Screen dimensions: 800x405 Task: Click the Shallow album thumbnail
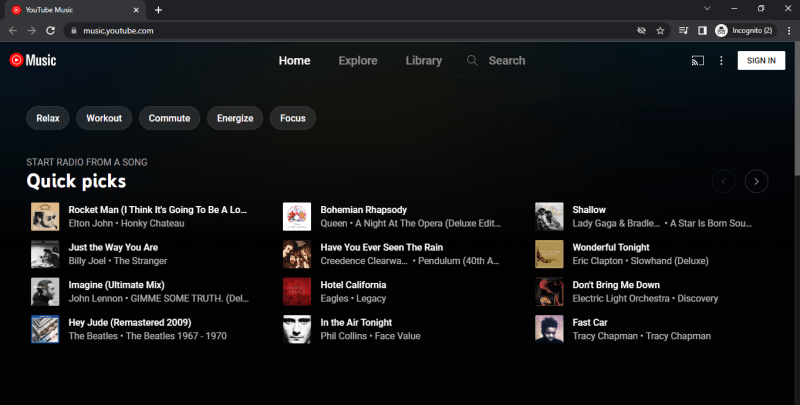[549, 216]
